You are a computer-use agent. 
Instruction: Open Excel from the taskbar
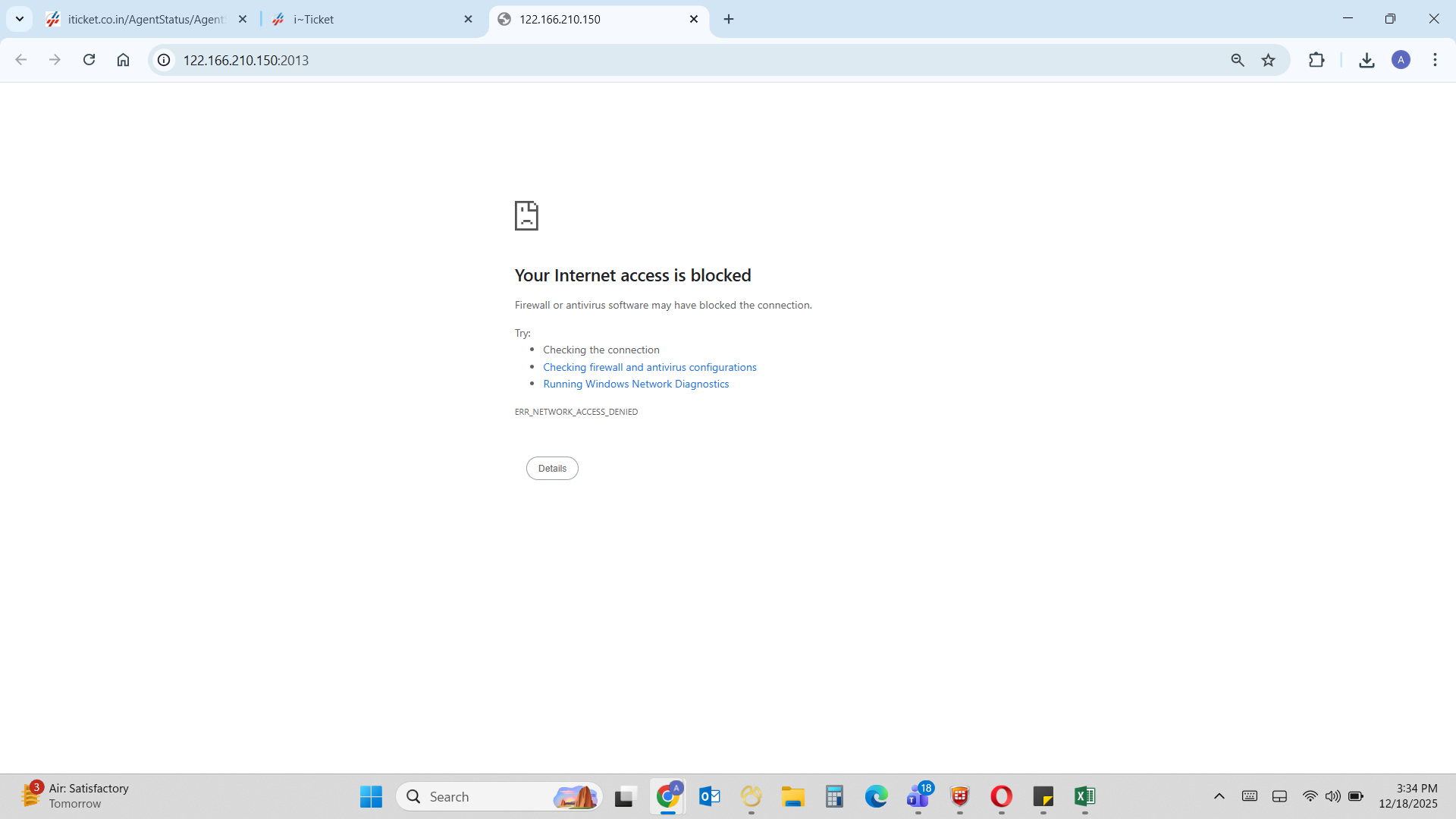pos(1084,796)
